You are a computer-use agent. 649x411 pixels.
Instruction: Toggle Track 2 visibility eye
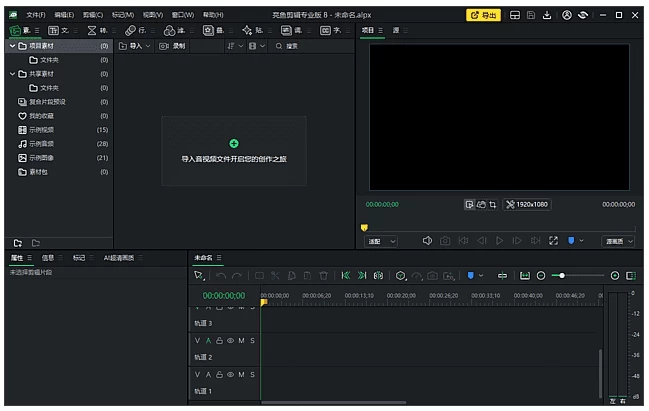click(230, 341)
